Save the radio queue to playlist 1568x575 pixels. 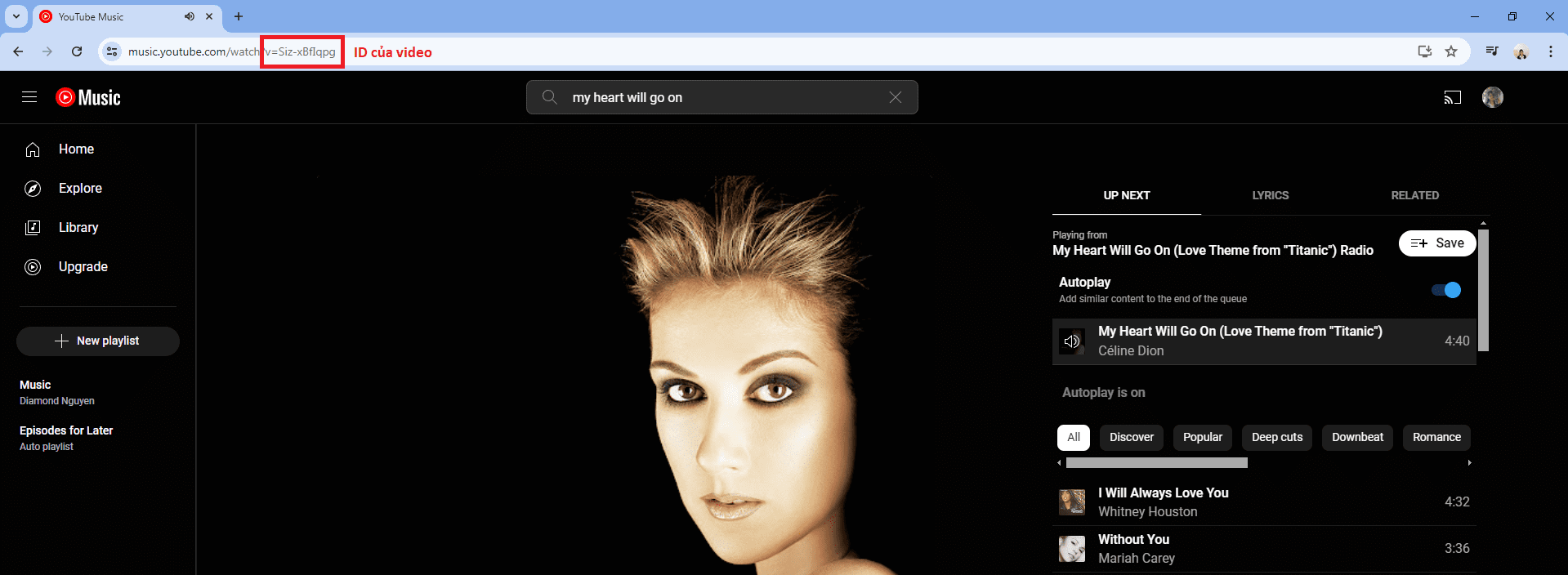[x=1437, y=243]
